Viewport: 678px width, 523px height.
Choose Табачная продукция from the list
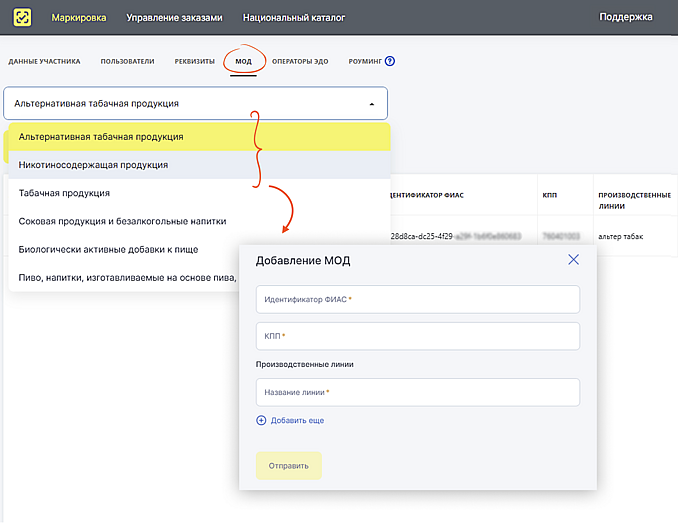[64, 193]
